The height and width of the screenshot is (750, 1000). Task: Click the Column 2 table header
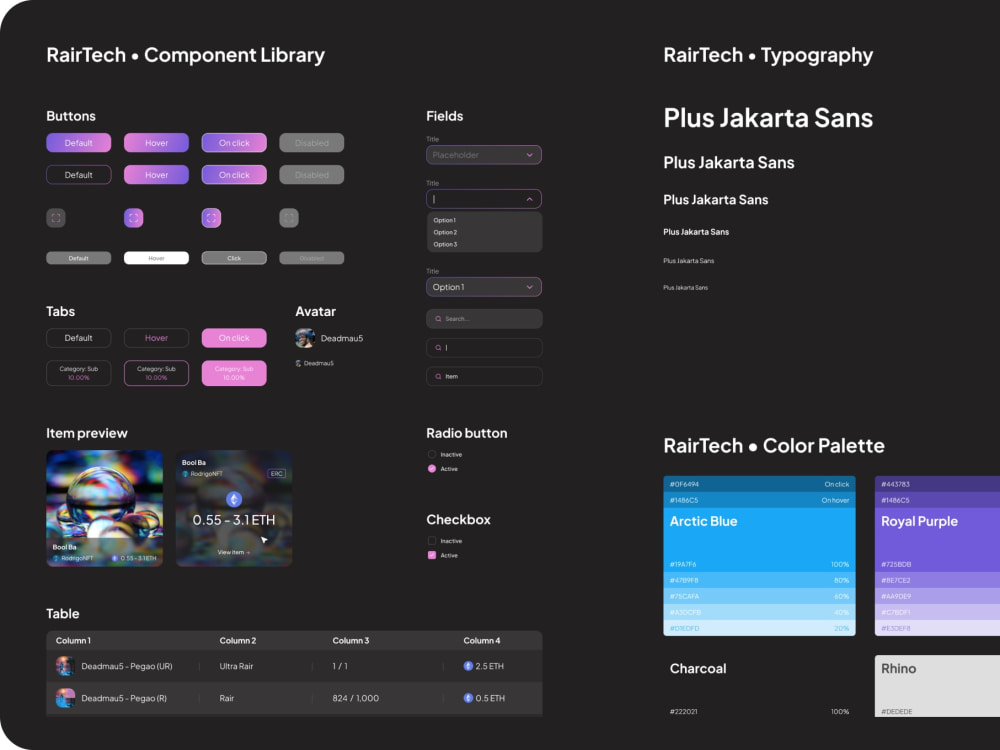[237, 640]
